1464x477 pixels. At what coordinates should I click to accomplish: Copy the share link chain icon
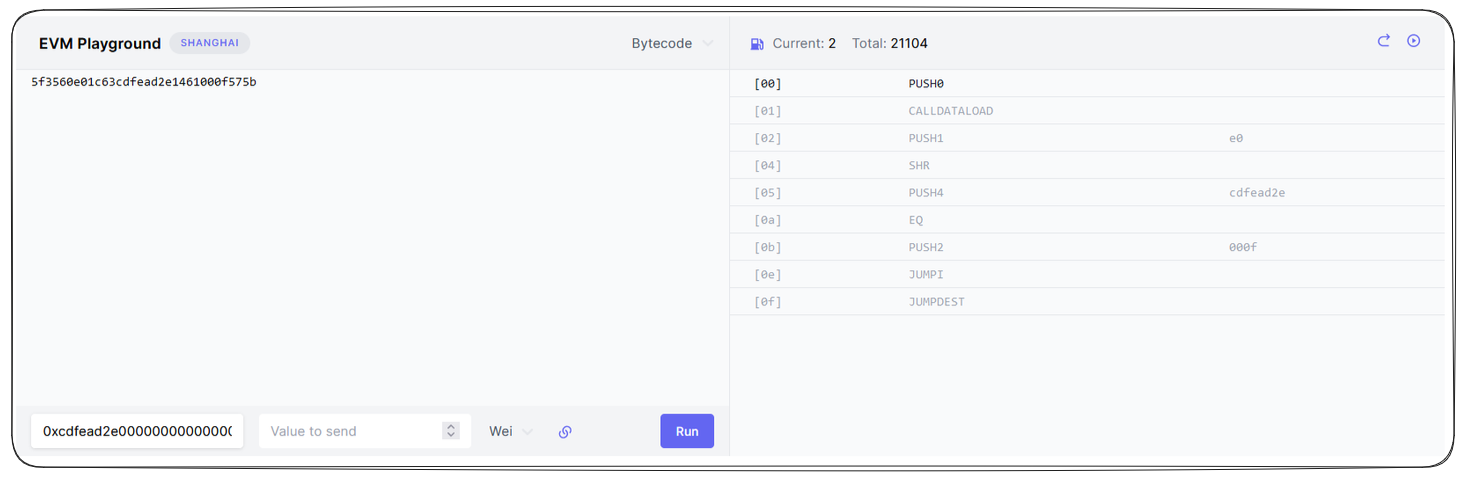point(565,432)
